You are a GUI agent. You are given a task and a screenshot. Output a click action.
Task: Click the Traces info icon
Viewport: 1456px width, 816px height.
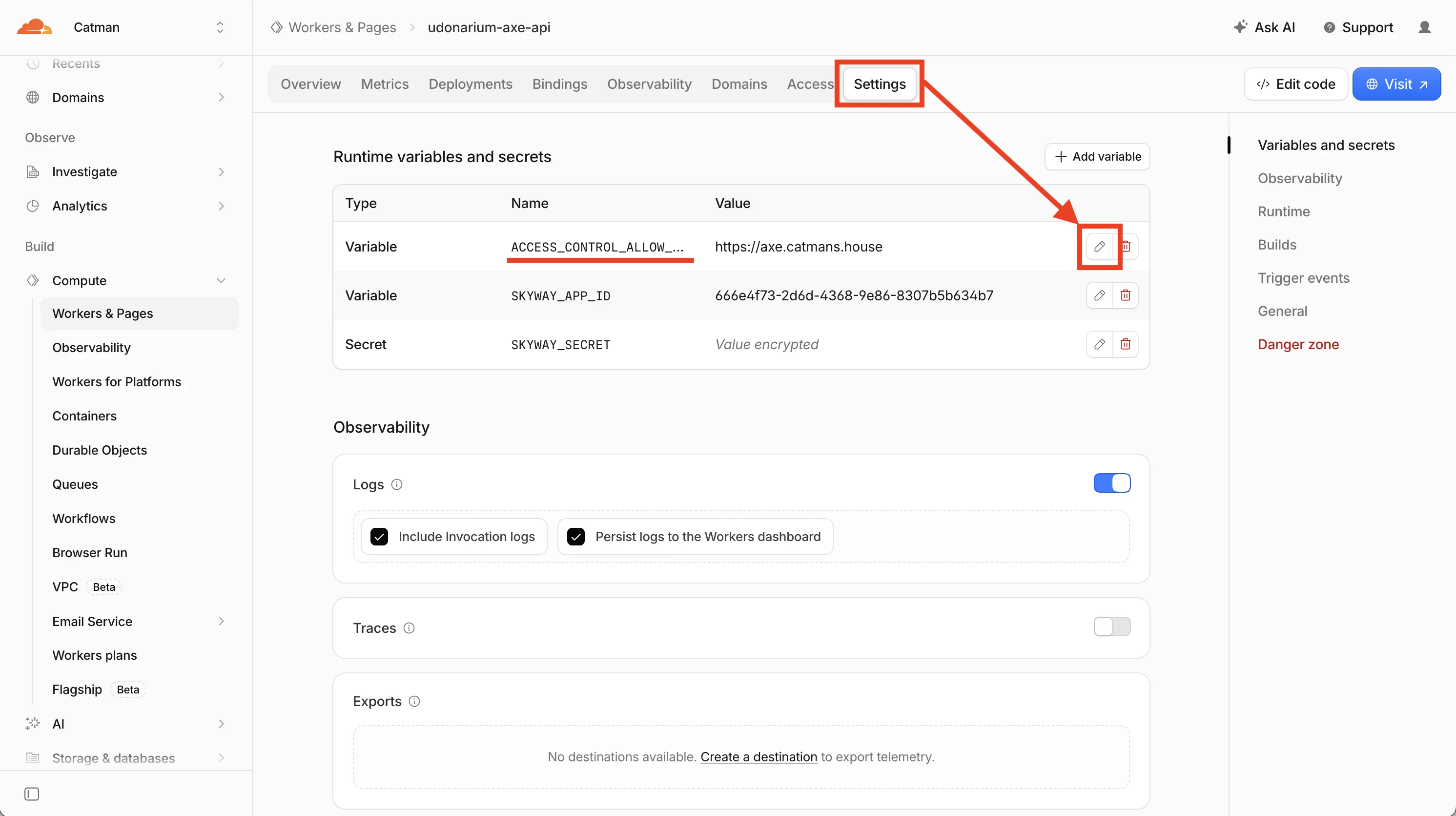click(x=409, y=628)
